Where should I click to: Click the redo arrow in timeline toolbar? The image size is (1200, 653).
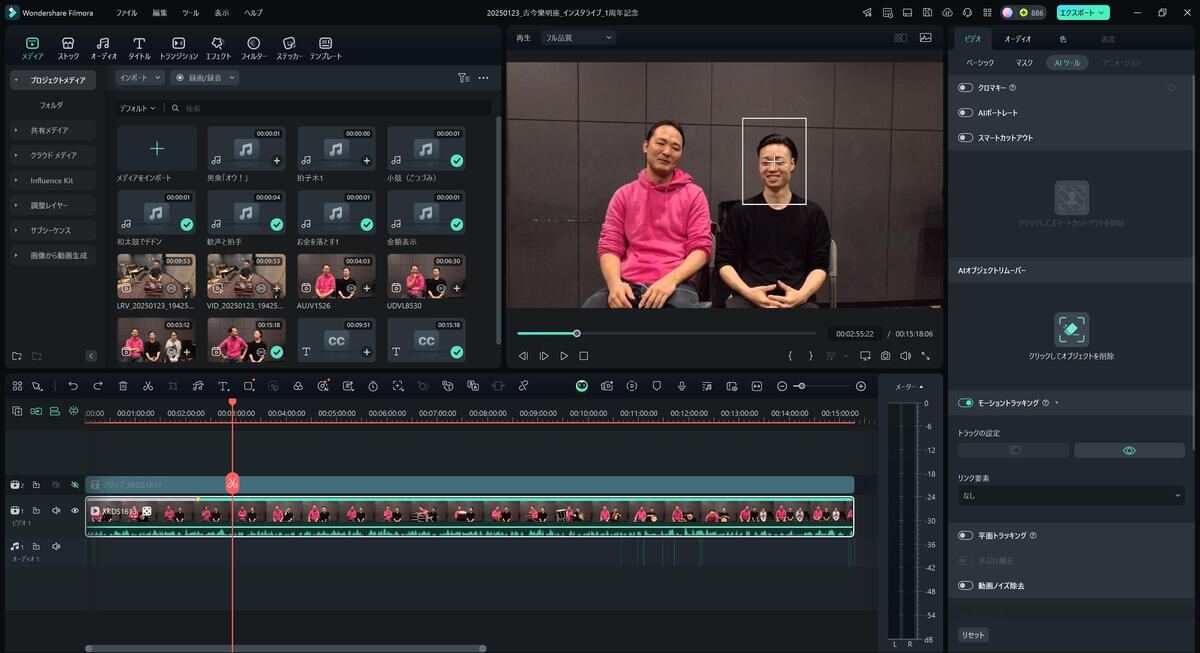(x=98, y=386)
